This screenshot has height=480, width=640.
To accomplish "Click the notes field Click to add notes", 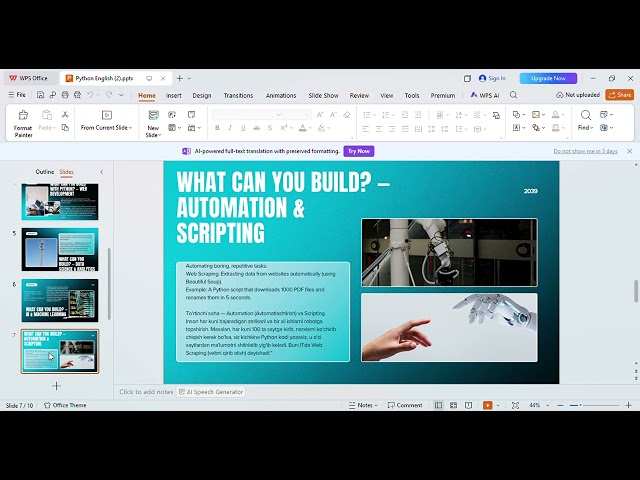I will [x=146, y=392].
